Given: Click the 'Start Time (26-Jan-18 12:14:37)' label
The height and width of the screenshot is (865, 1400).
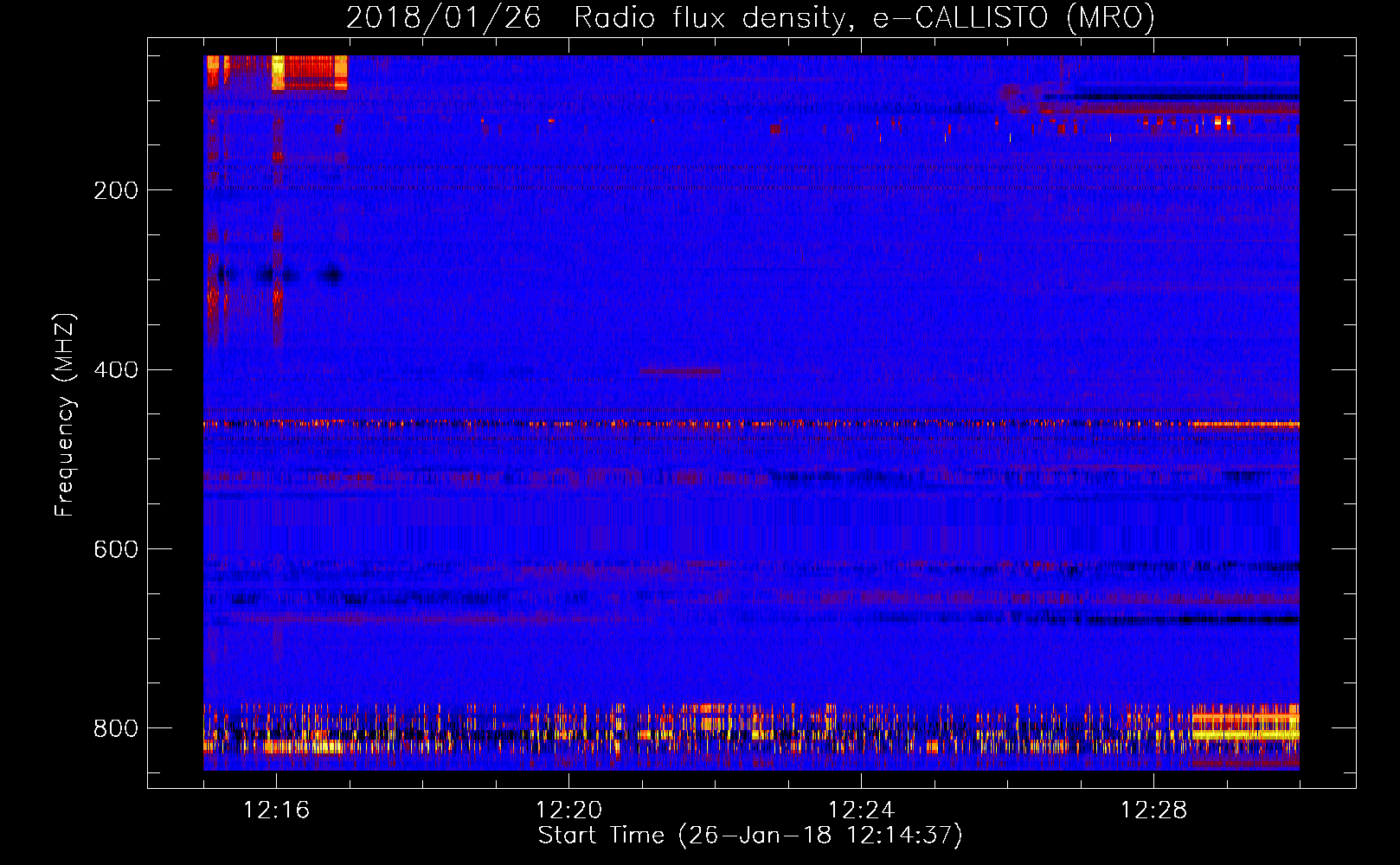Looking at the screenshot, I should pyautogui.click(x=750, y=836).
